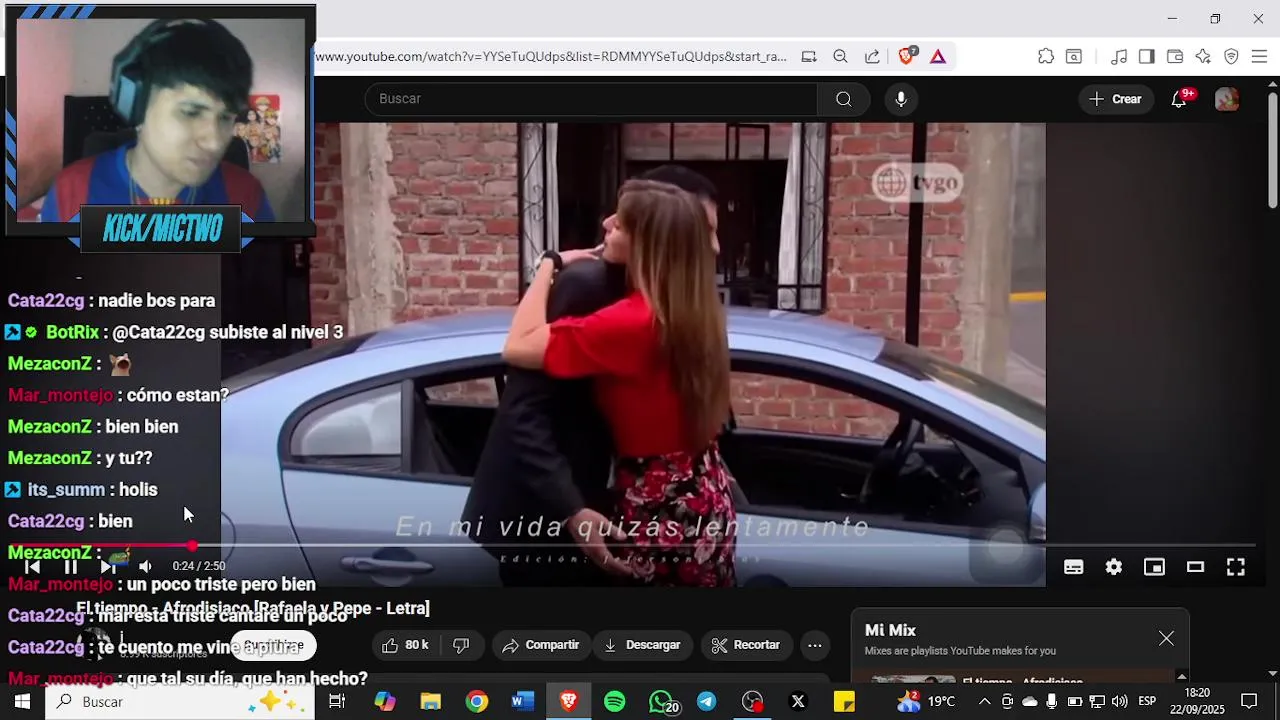Screen dimensions: 1280x720
Task: Open Brave music playlist icon
Action: coord(1119,57)
